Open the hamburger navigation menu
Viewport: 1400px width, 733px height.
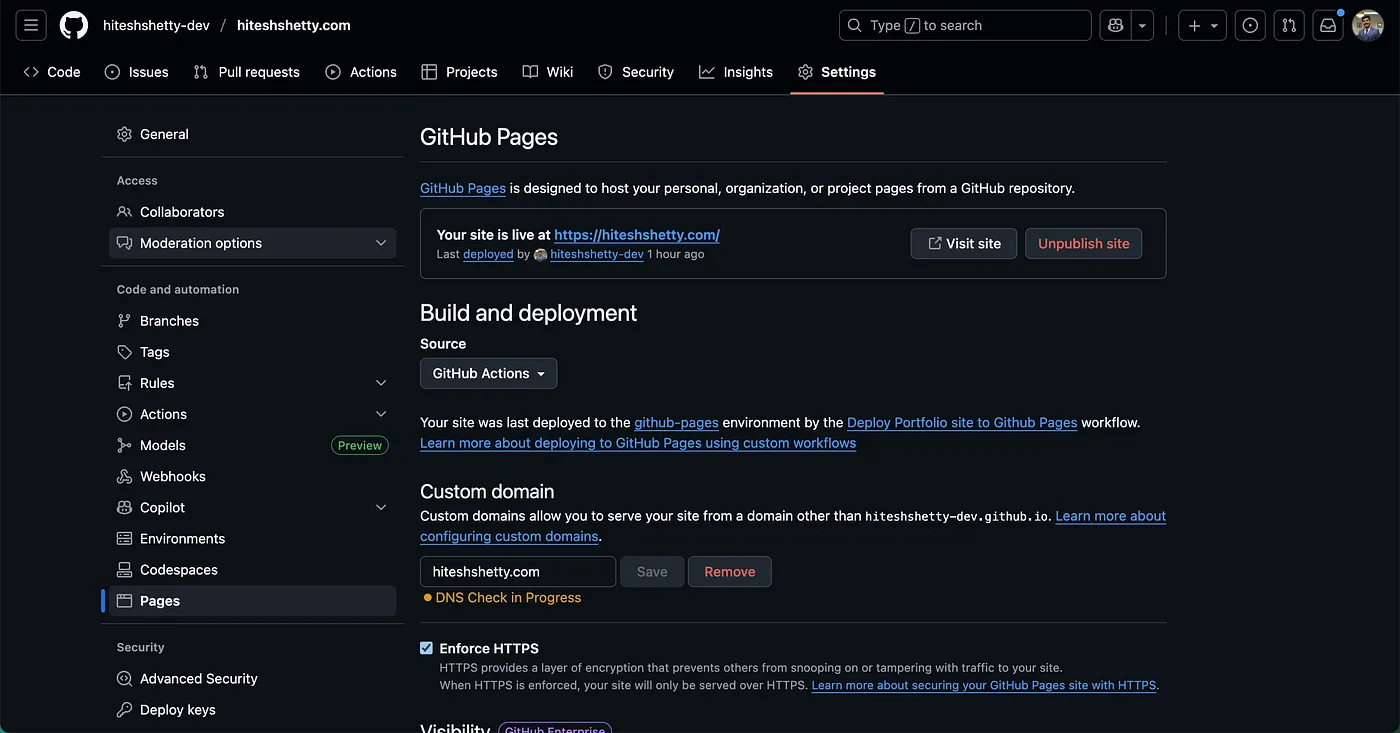click(x=31, y=25)
